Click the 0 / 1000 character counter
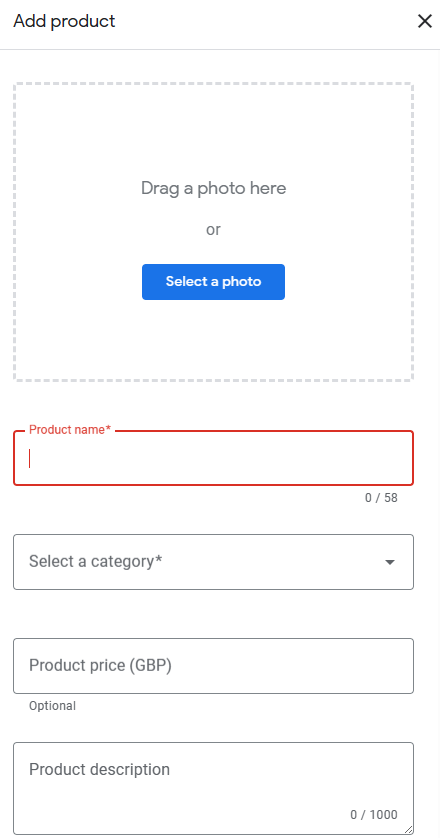440x838 pixels. (x=374, y=815)
